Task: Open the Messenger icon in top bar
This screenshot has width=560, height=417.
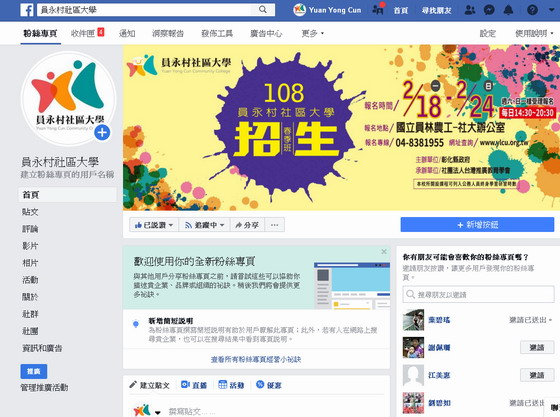Action: point(489,10)
